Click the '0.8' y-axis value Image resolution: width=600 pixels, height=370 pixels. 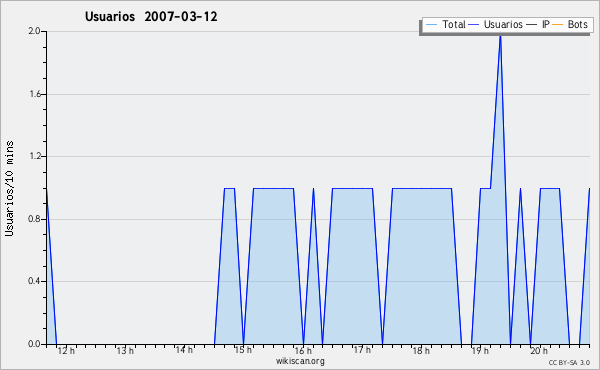point(34,219)
